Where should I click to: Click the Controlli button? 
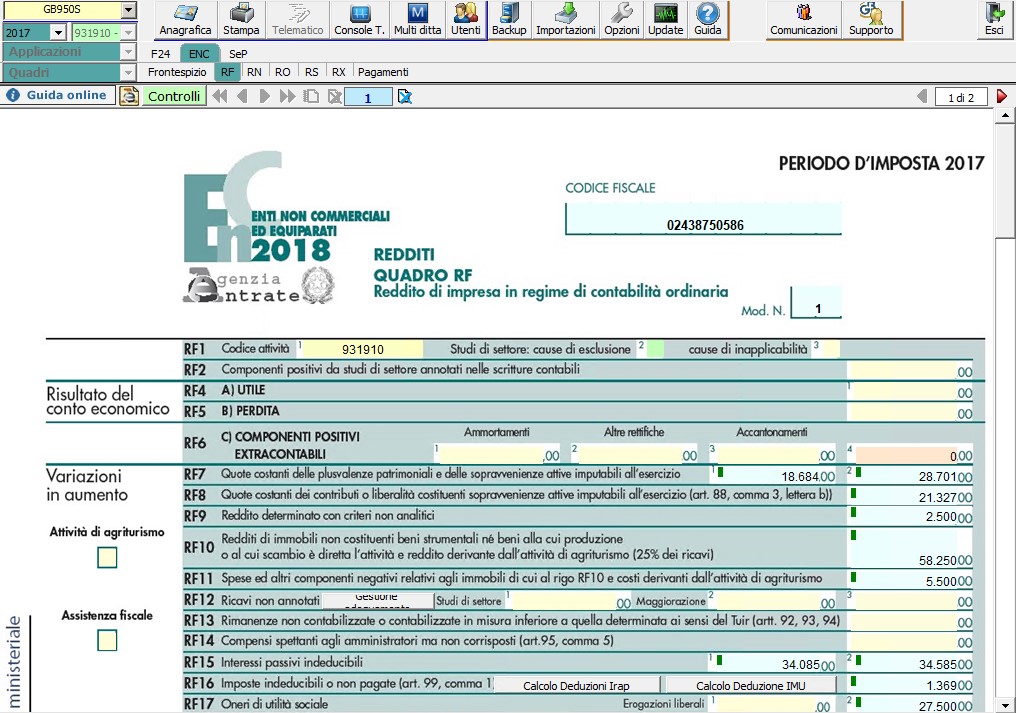(174, 96)
